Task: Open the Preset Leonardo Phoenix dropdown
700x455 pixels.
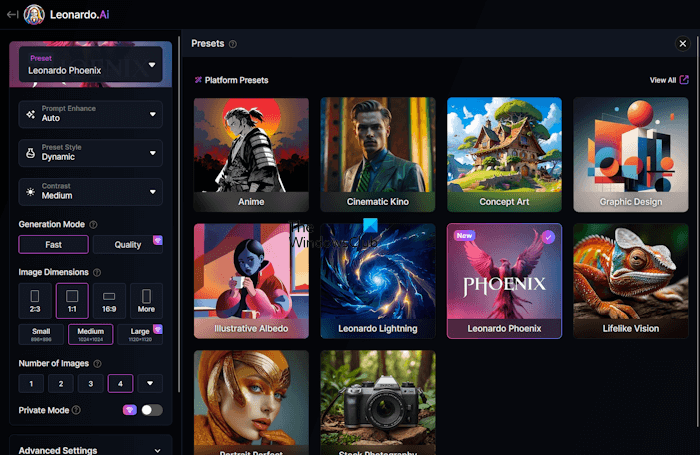Action: (x=91, y=65)
